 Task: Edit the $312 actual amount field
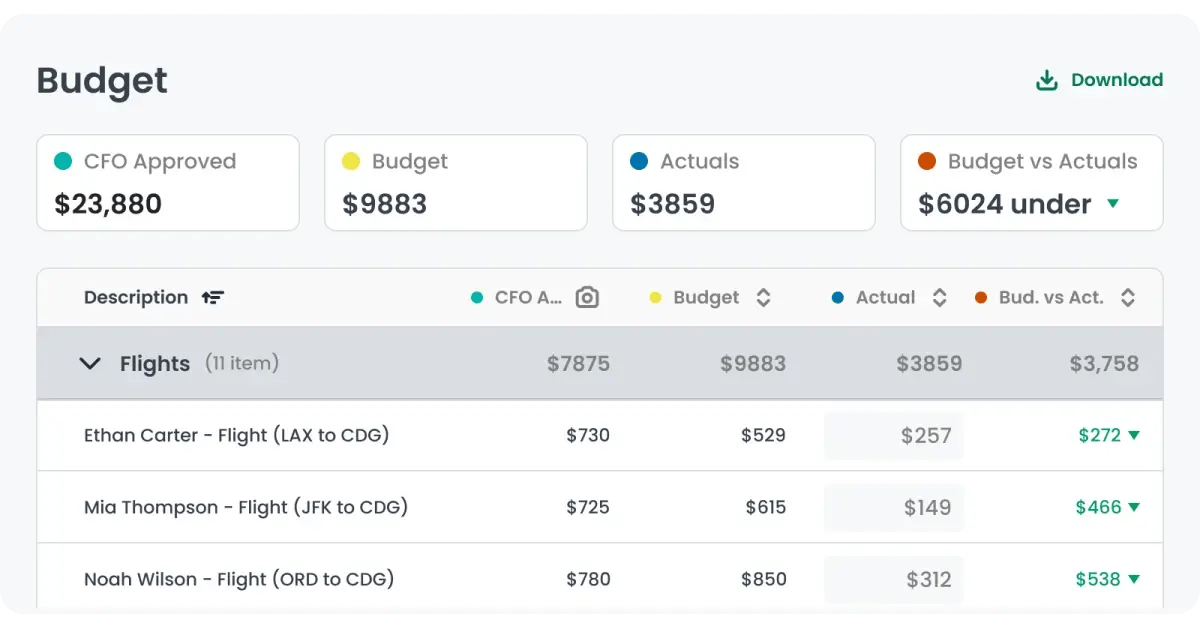894,580
